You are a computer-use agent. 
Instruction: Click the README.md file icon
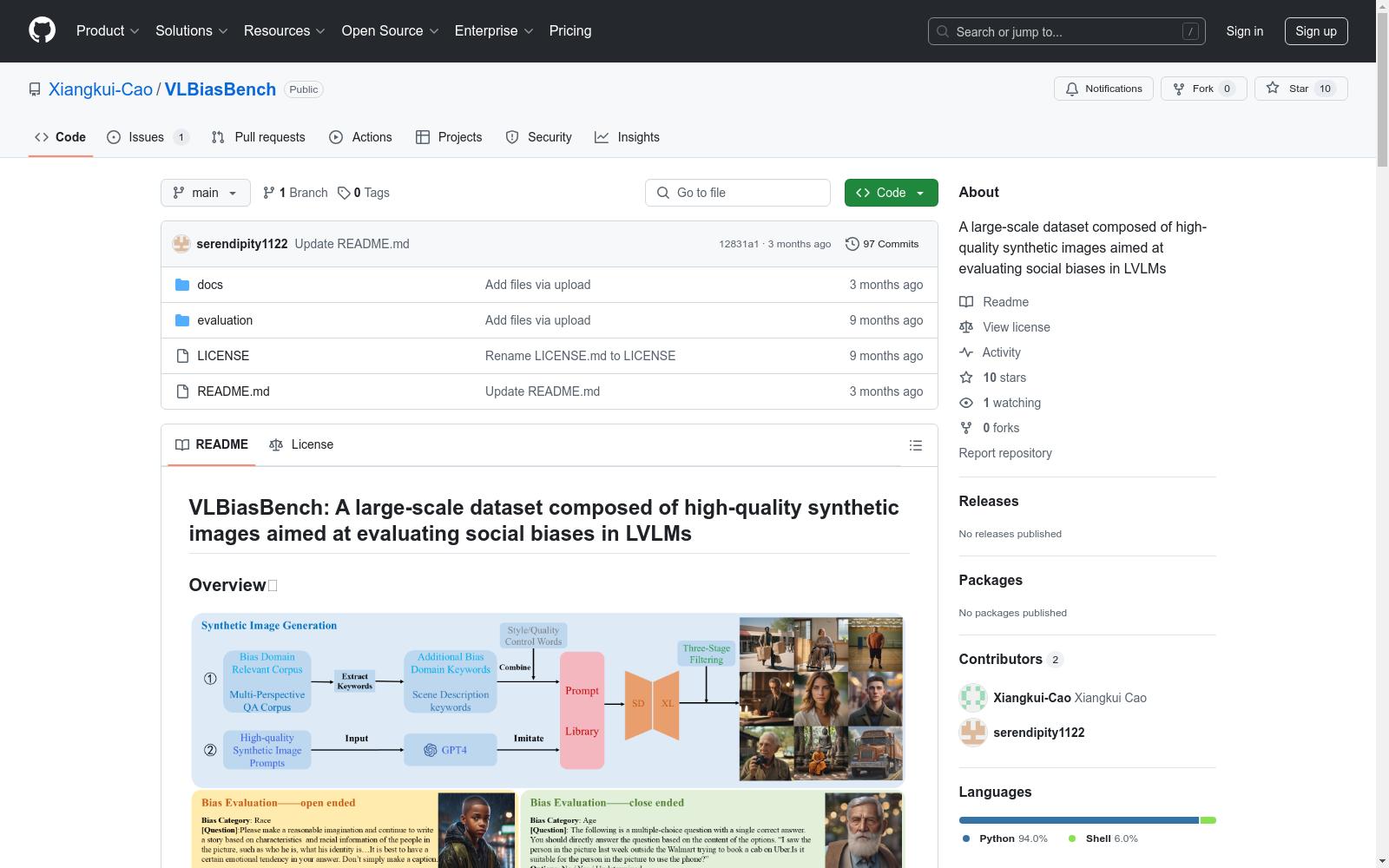pyautogui.click(x=182, y=391)
